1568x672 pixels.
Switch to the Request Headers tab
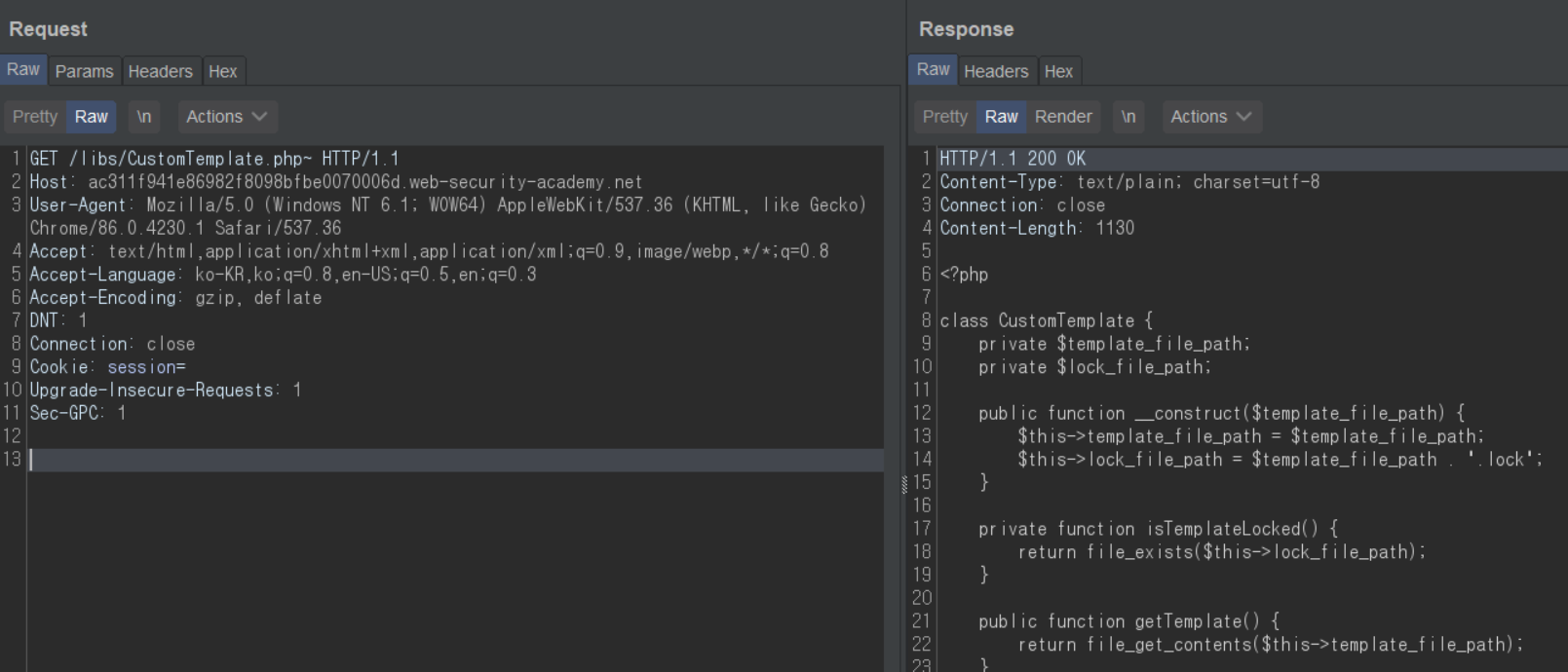(x=160, y=71)
